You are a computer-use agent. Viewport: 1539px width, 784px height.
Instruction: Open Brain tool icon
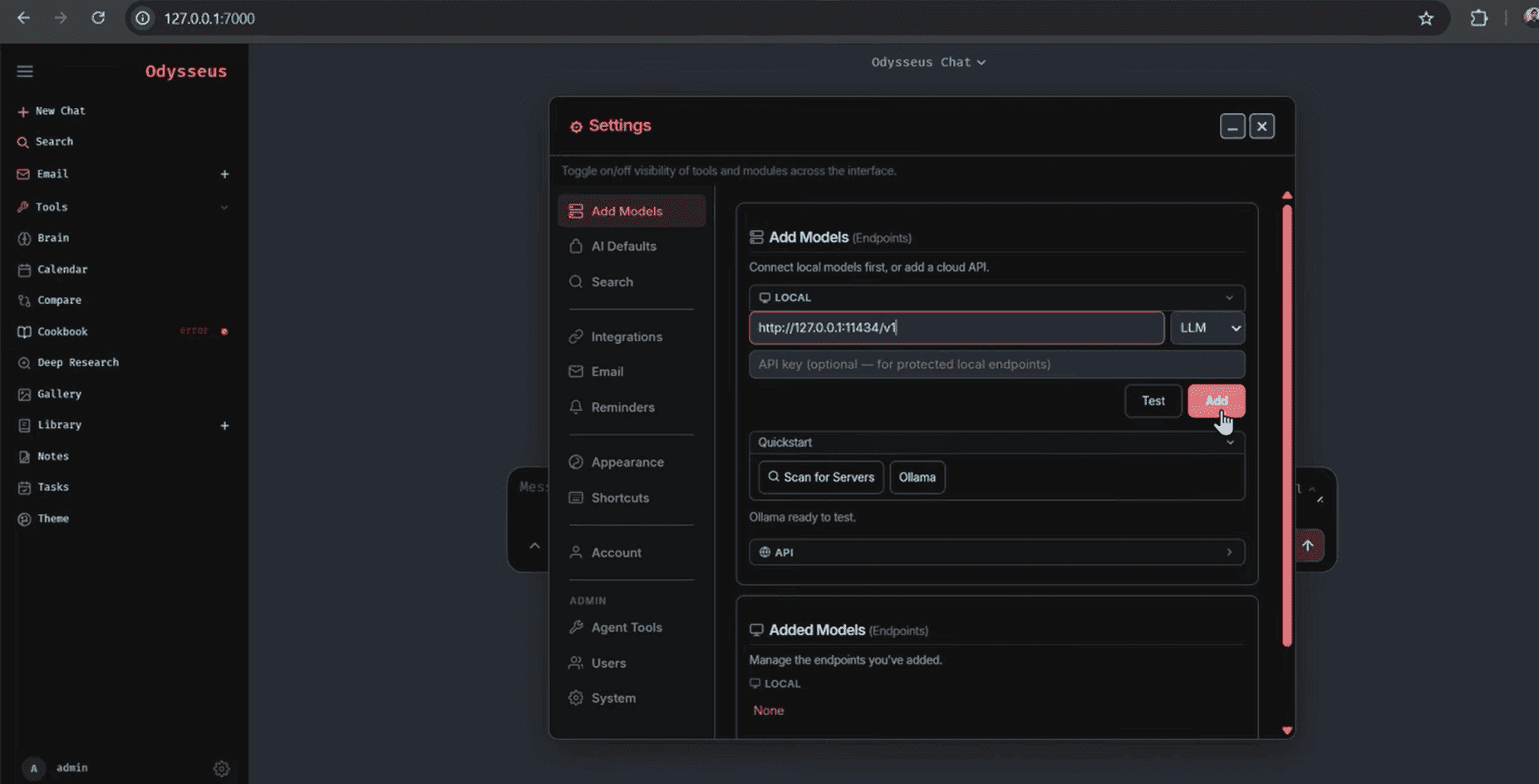coord(24,238)
